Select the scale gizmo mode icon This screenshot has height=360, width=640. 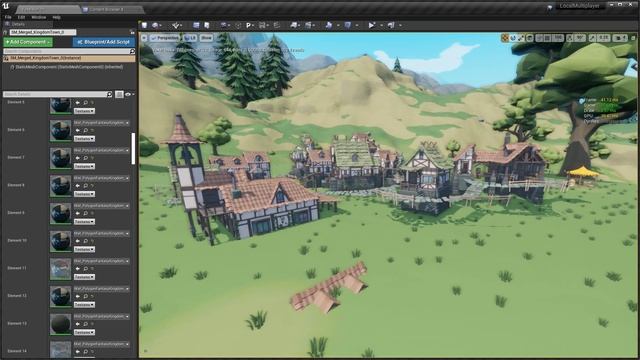point(521,38)
